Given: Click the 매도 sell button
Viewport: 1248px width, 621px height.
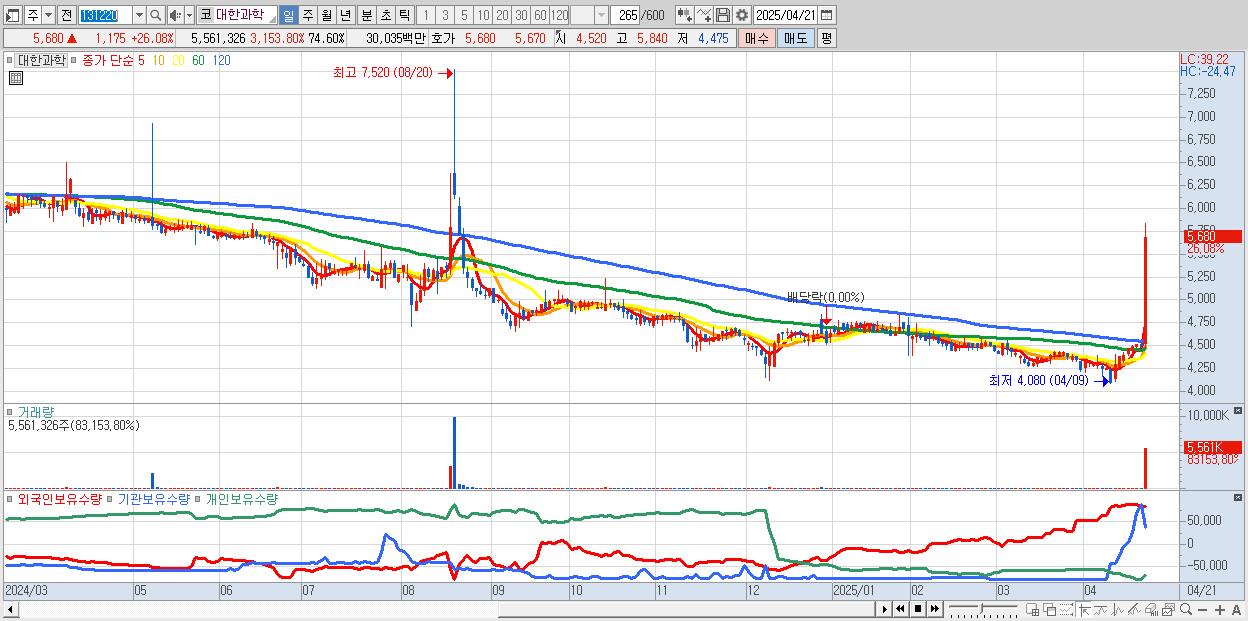Looking at the screenshot, I should 795,38.
